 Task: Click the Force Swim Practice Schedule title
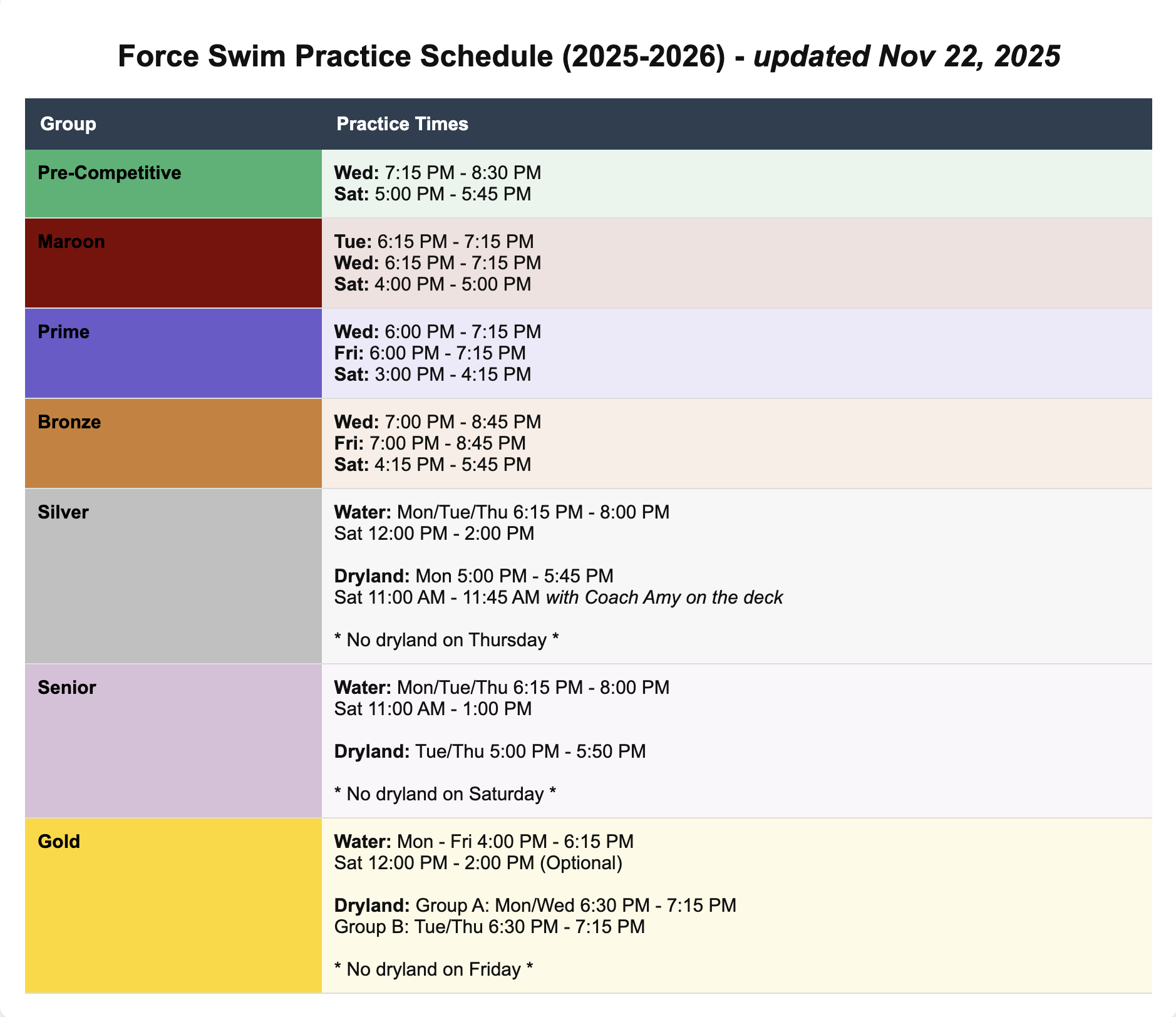coord(589,56)
